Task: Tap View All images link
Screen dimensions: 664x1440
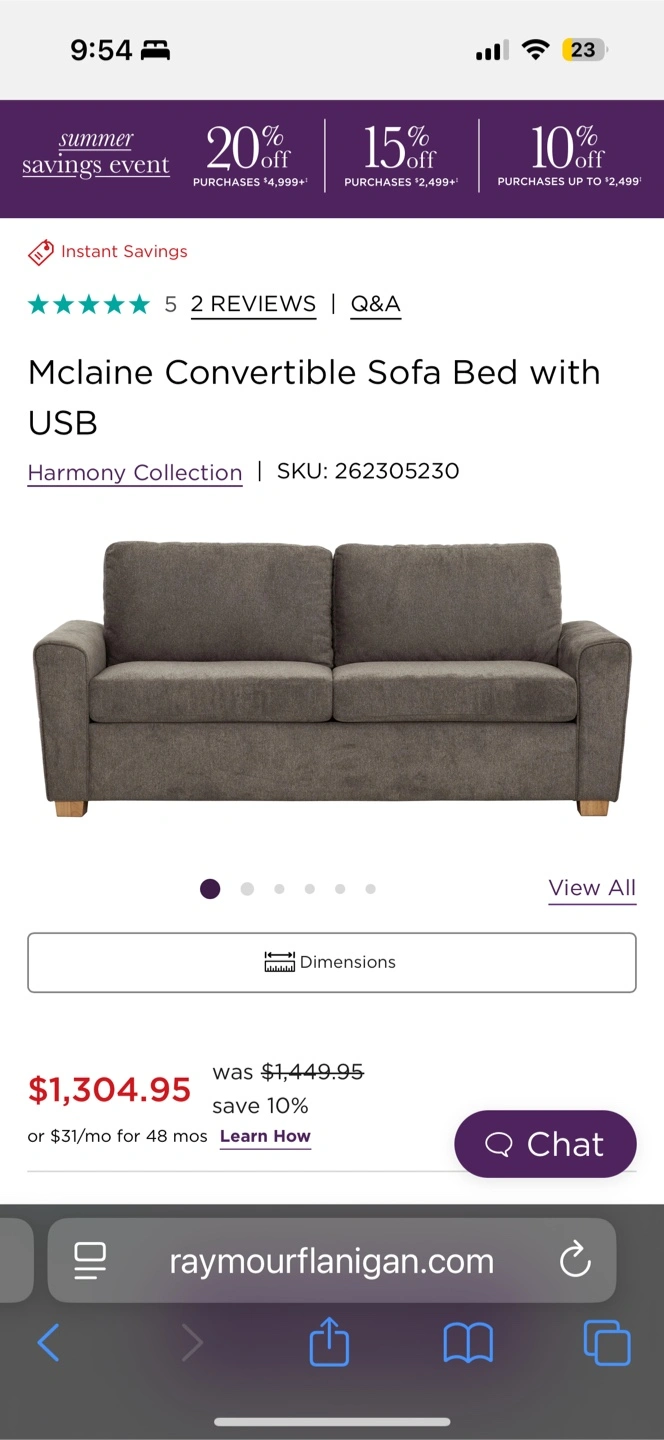Action: (592, 888)
